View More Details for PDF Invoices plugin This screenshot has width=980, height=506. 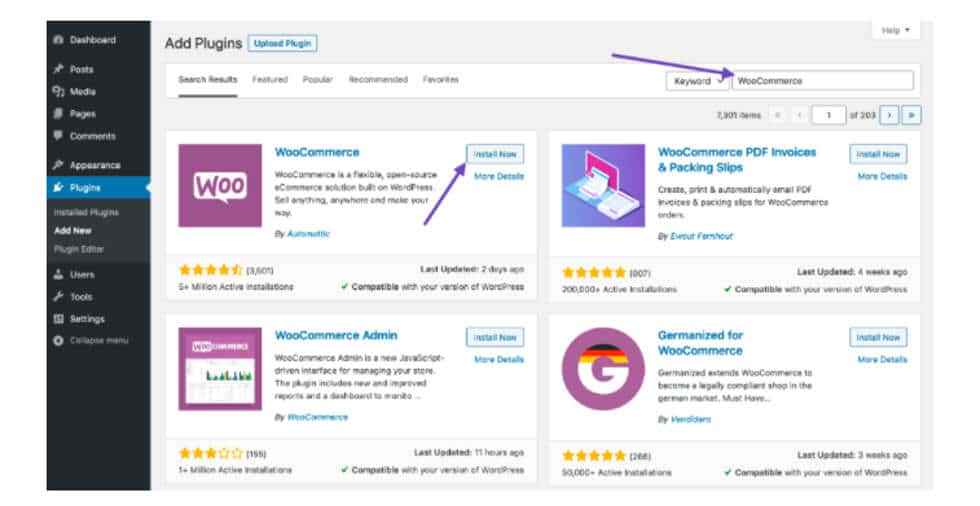[882, 177]
